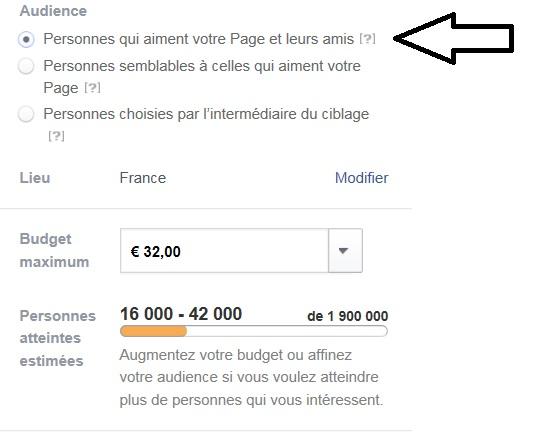Select the 'Personnes semblables à celles' radio button
Screen dimensions: 535x438
(x=26, y=66)
